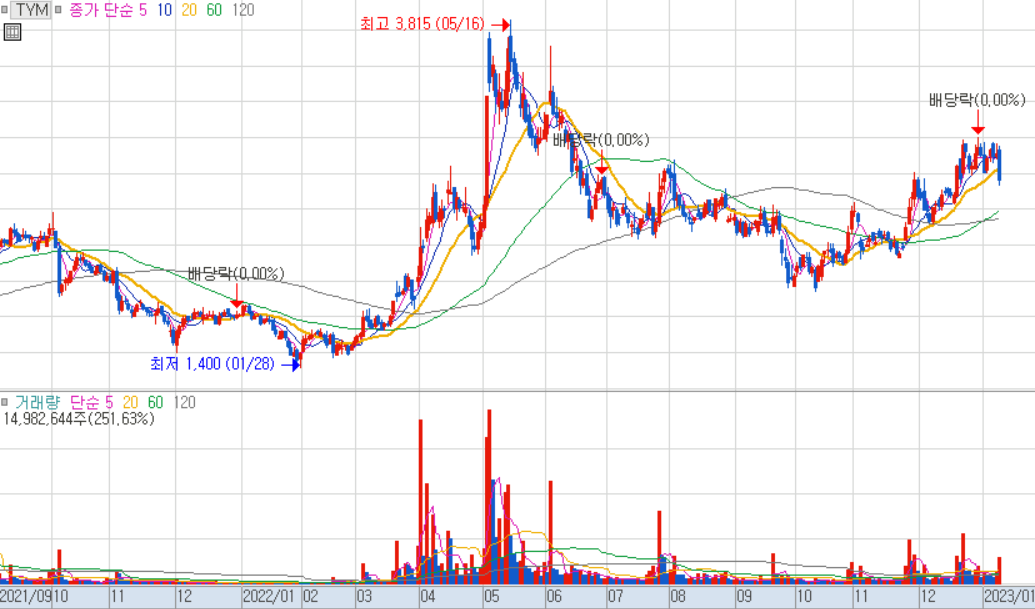
Task: Click the 04 month axis label
Action: point(428,596)
